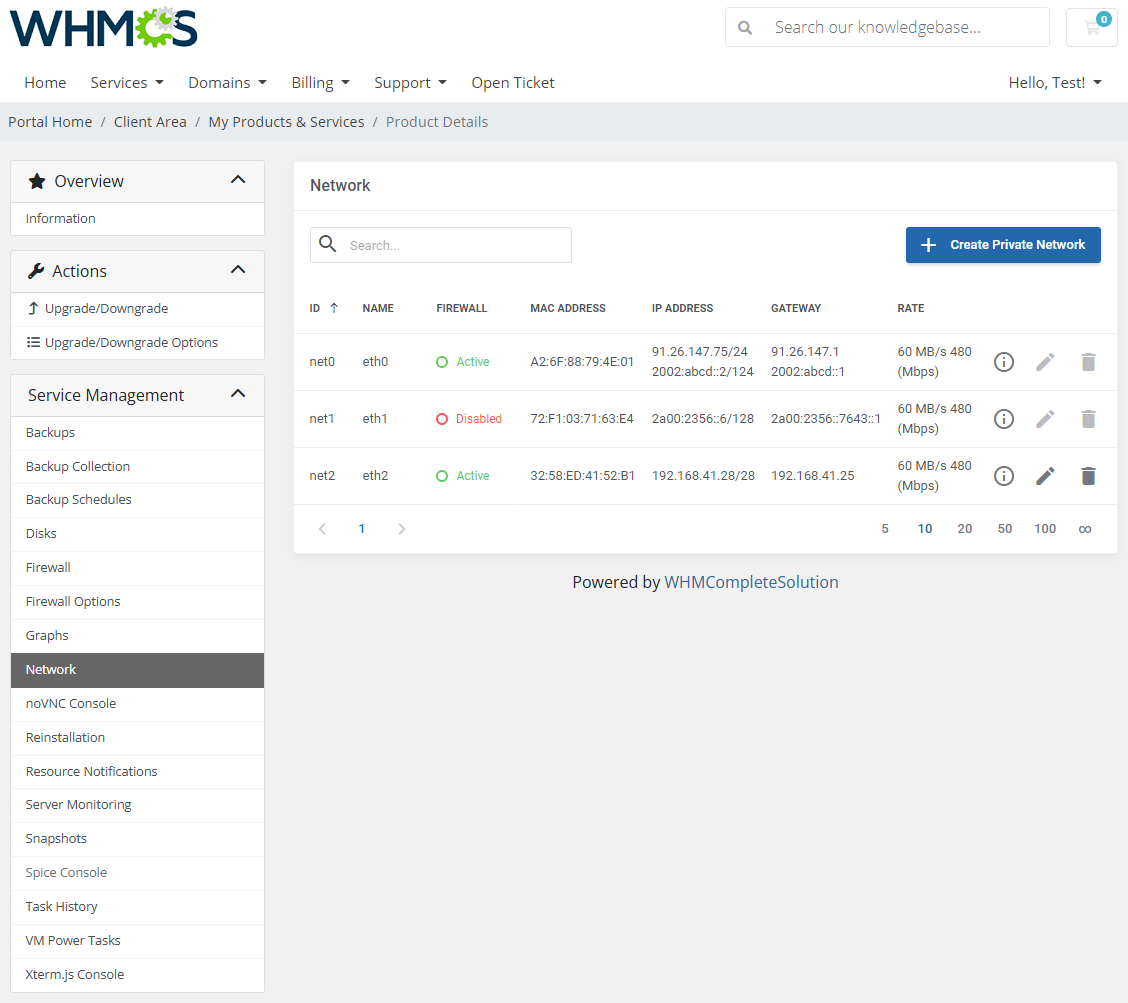Open the Billing dropdown menu
This screenshot has width=1128, height=1003.
(320, 83)
